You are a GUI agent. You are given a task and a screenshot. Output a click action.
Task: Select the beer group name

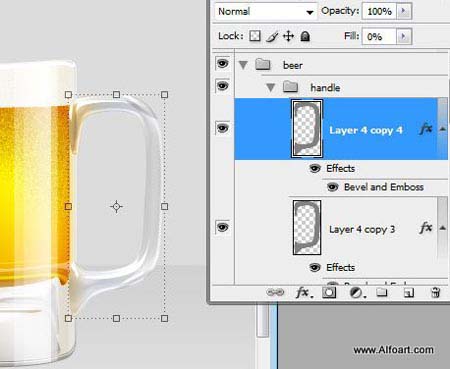point(293,65)
